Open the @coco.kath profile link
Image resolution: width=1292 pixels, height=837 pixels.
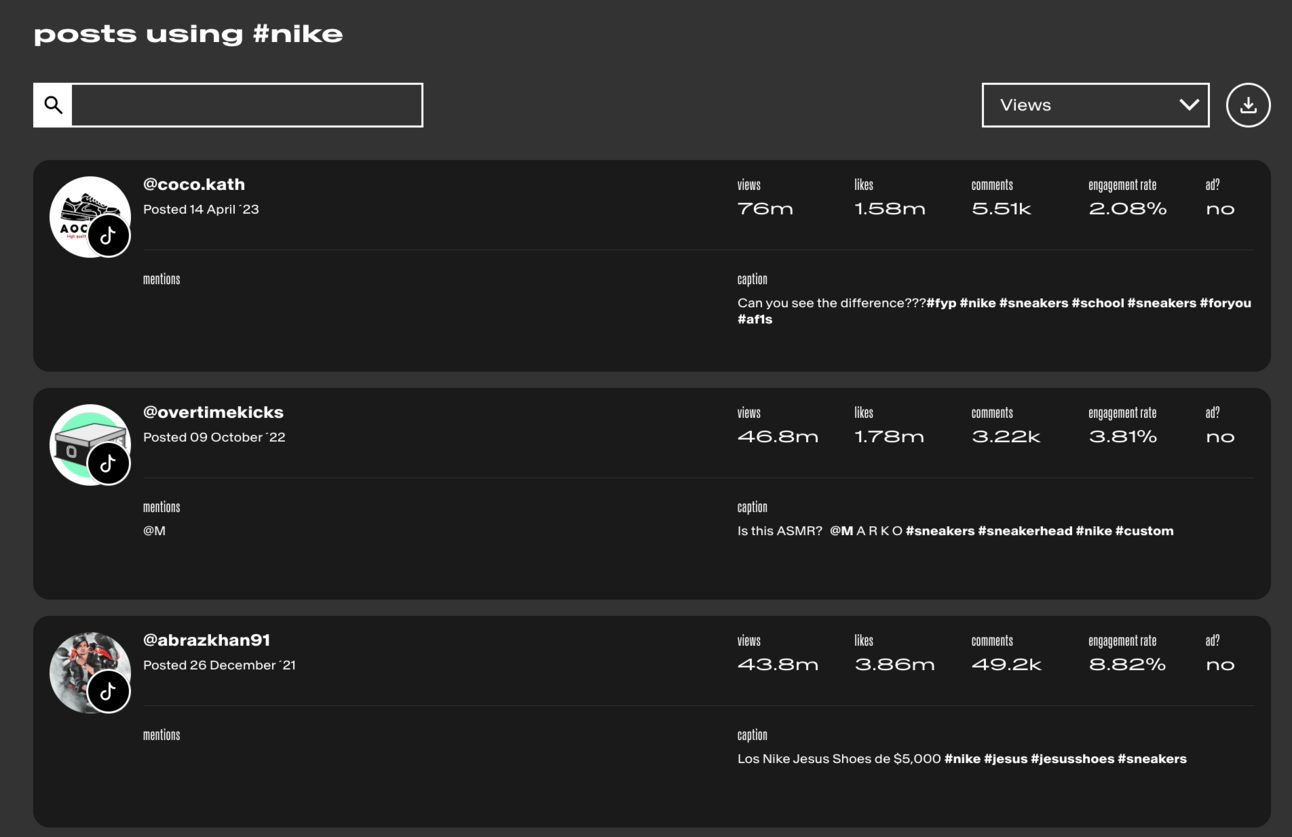(194, 184)
